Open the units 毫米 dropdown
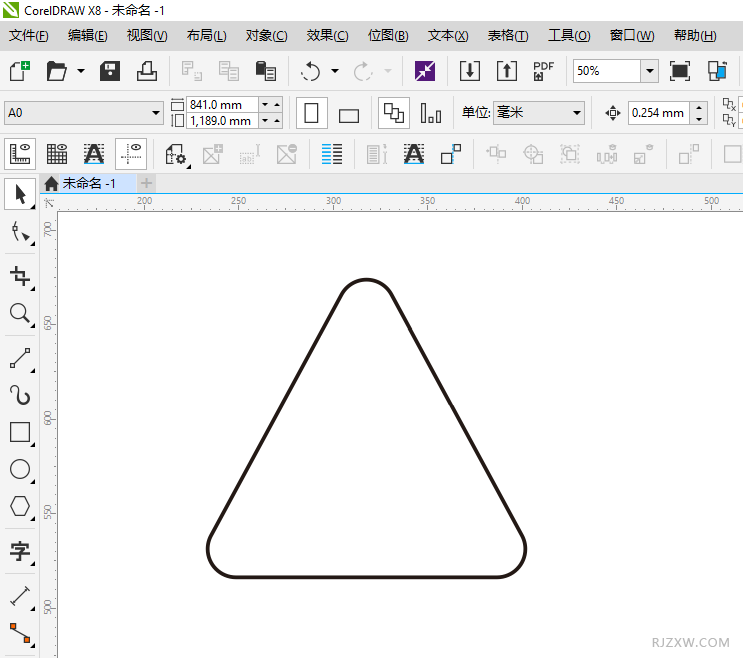Screen dimensions: 743x658 [x=577, y=113]
